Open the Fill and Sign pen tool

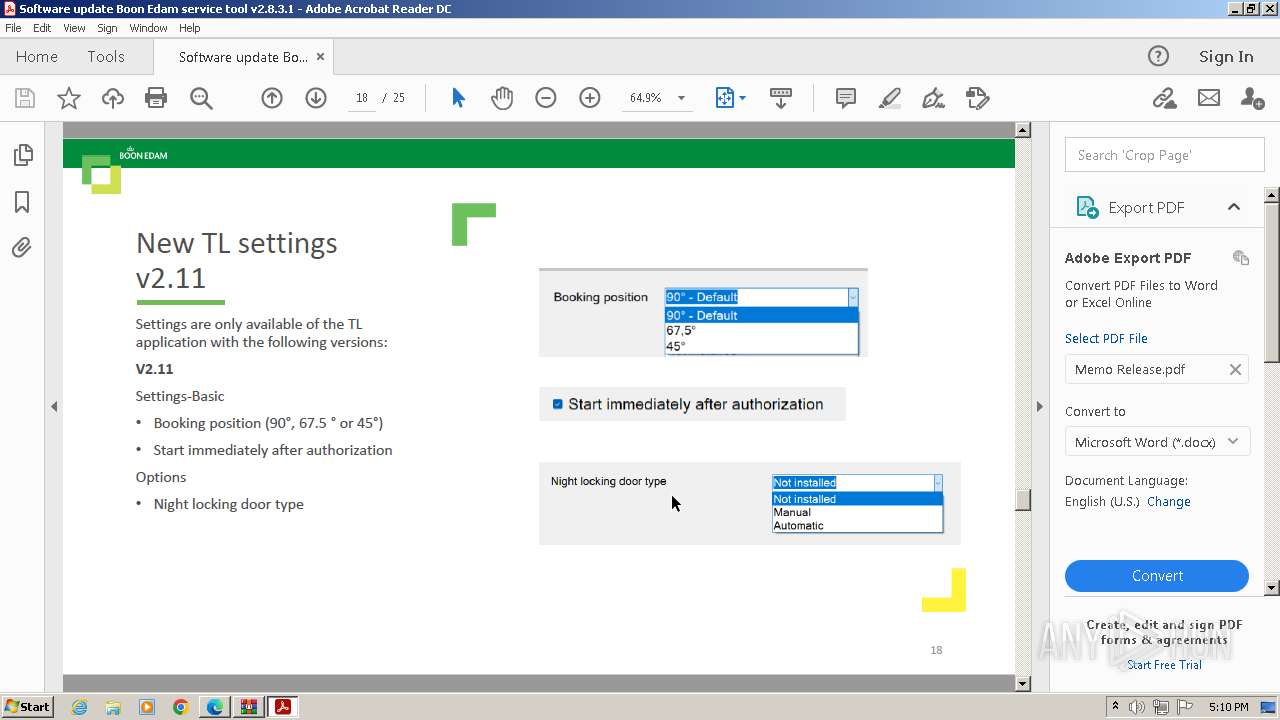(x=933, y=98)
